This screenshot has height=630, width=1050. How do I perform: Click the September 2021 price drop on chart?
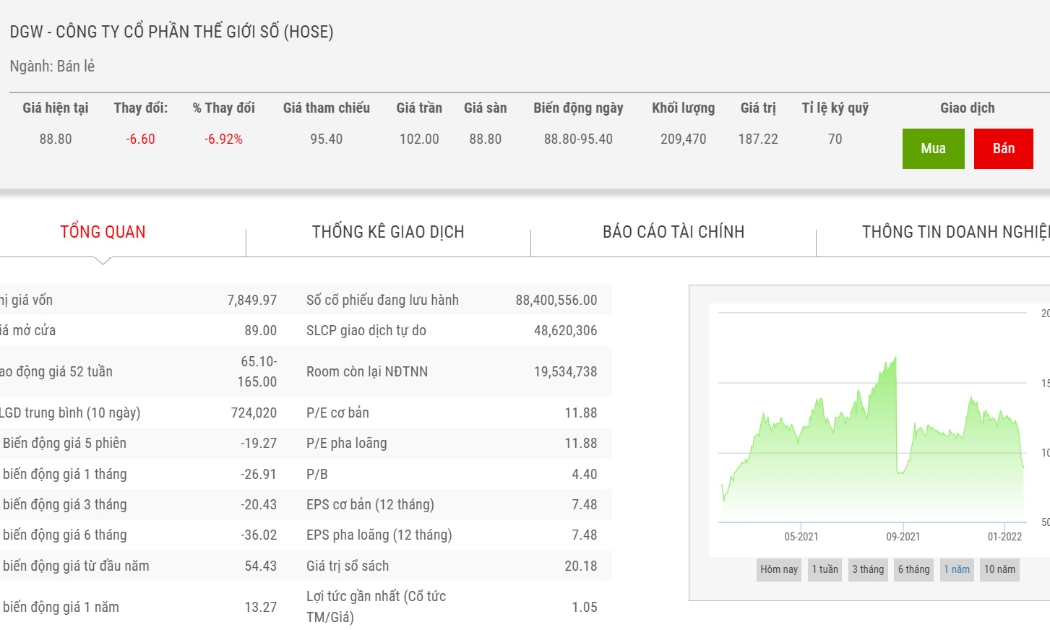897,415
